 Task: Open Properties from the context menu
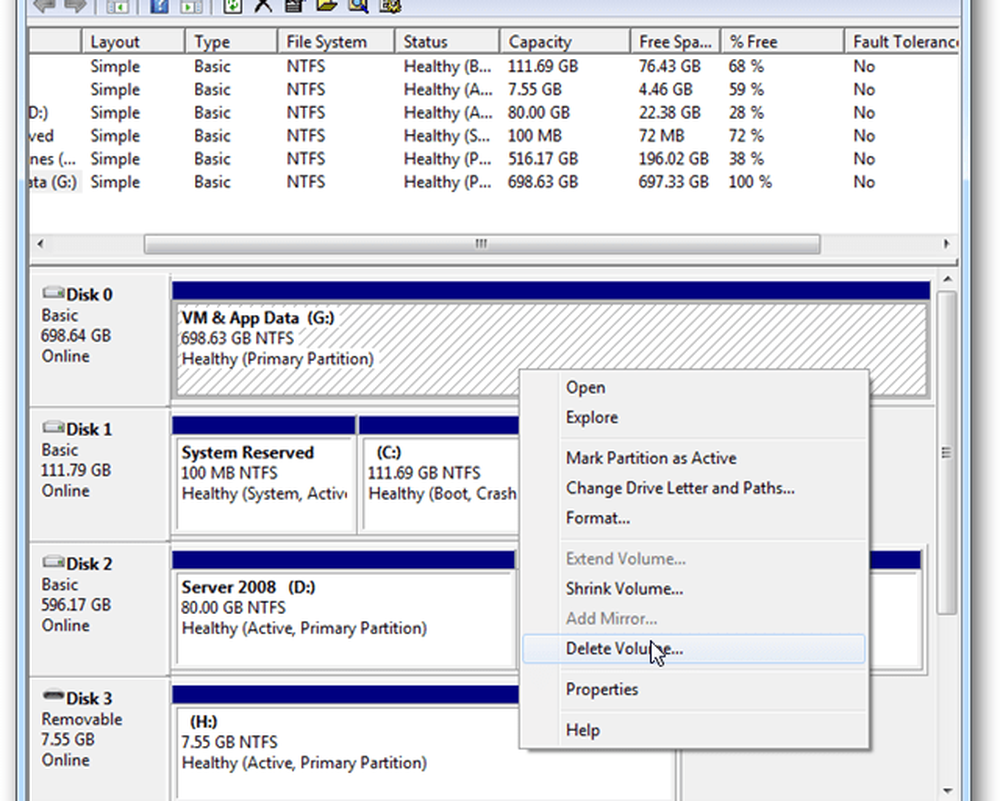click(x=694, y=690)
